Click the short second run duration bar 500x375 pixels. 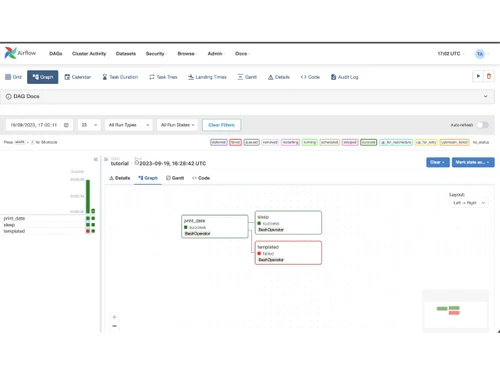[93, 211]
